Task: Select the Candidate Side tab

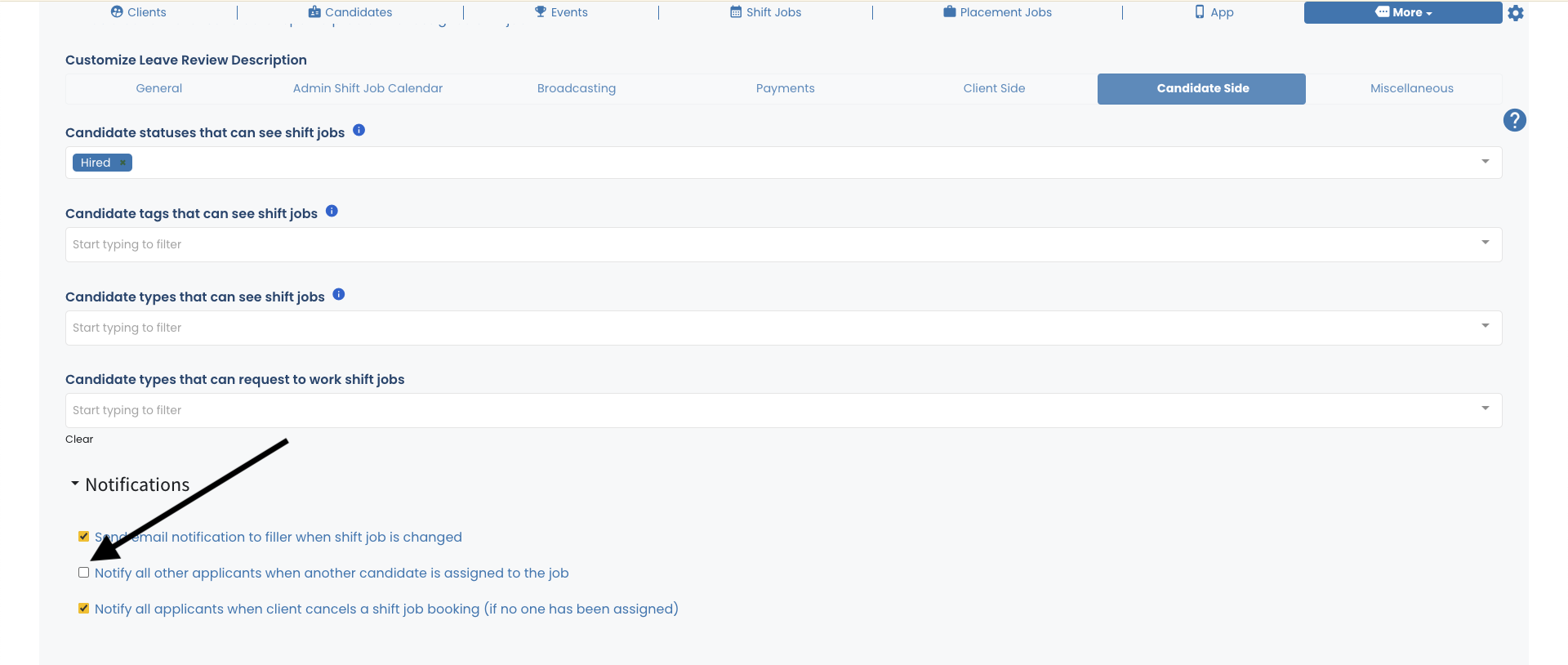Action: [x=1201, y=88]
